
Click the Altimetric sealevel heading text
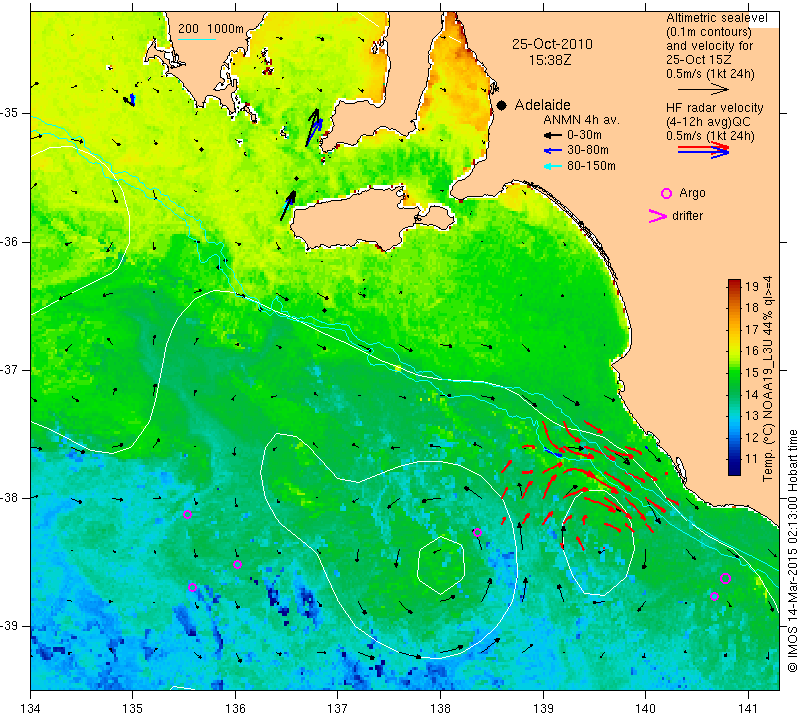(x=716, y=18)
